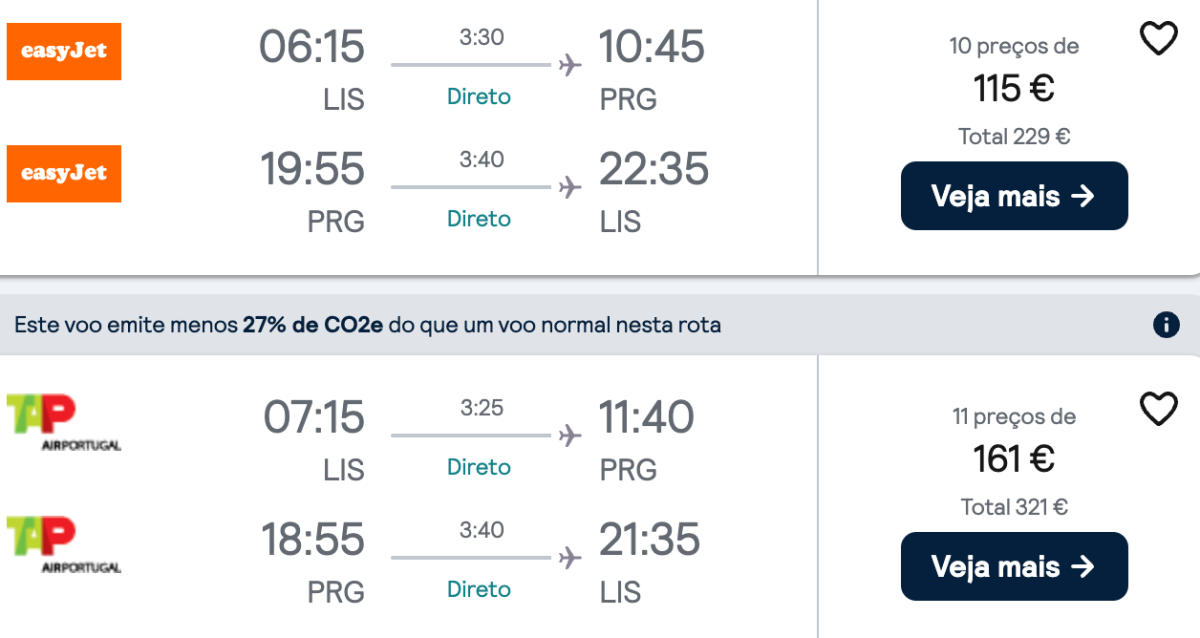
Task: Click the plane icon on the 3:30 easyJet leg
Action: [x=570, y=66]
